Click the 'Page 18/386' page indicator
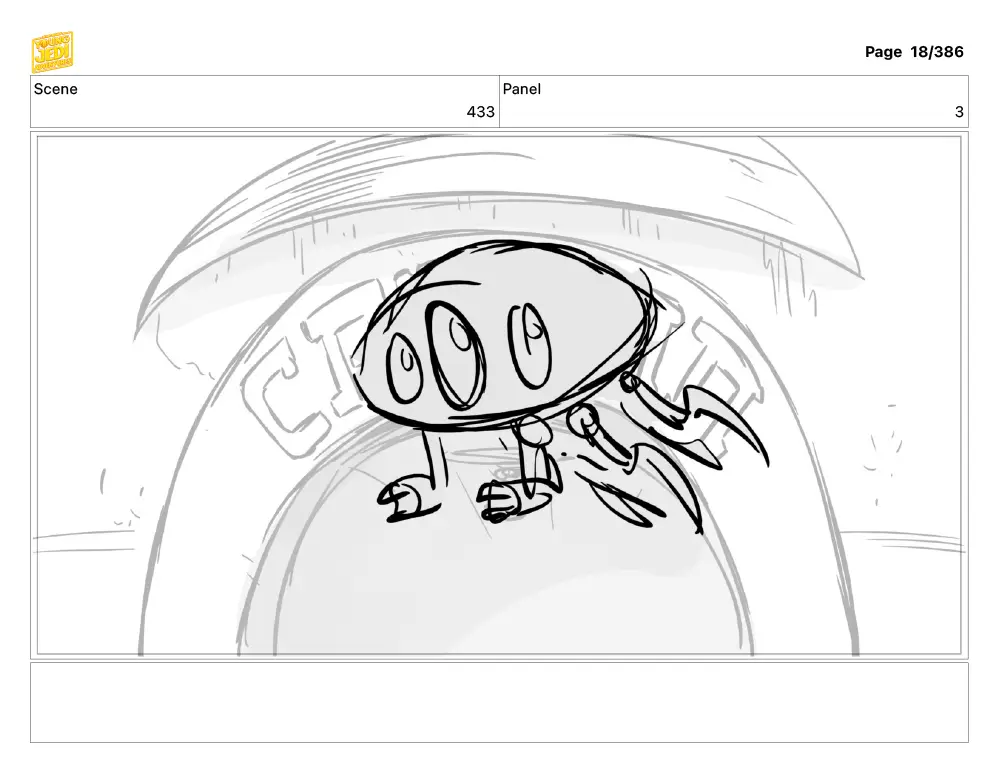This screenshot has width=1000, height=773. click(913, 52)
